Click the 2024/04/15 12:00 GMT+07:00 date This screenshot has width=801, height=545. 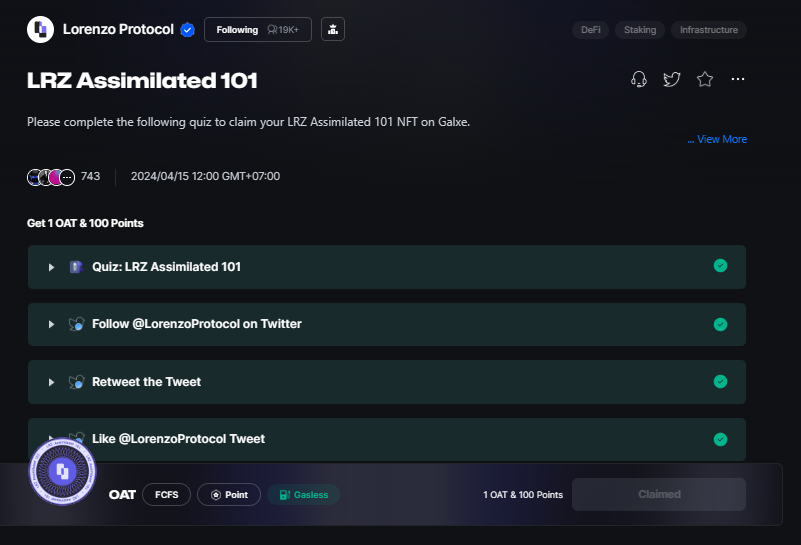tap(205, 176)
